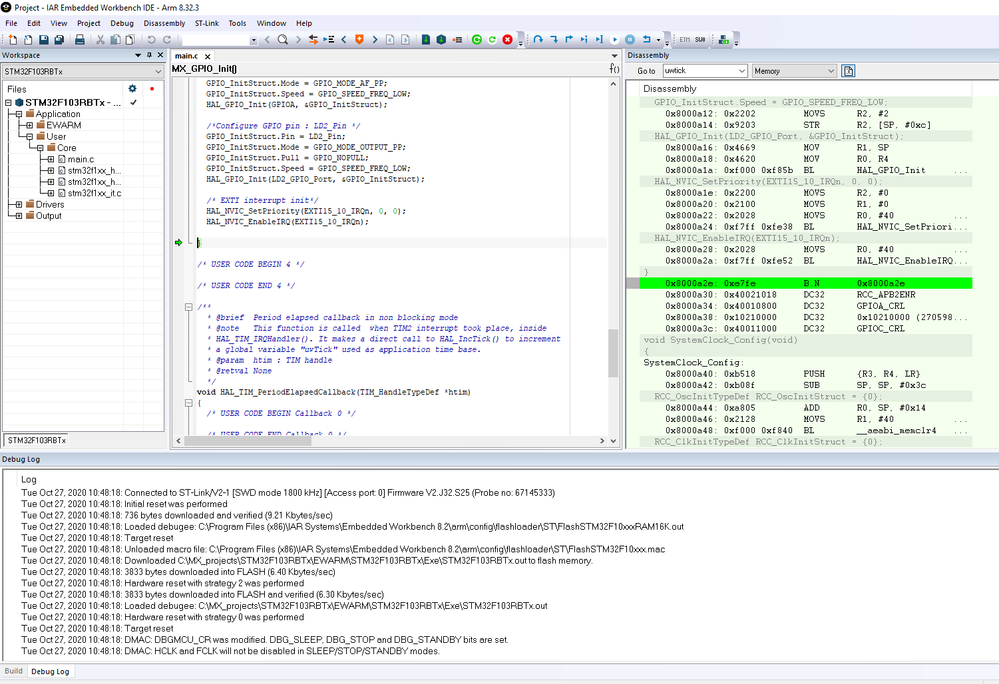Click the Step Out debug icon
This screenshot has height=684, width=999.
pos(568,39)
